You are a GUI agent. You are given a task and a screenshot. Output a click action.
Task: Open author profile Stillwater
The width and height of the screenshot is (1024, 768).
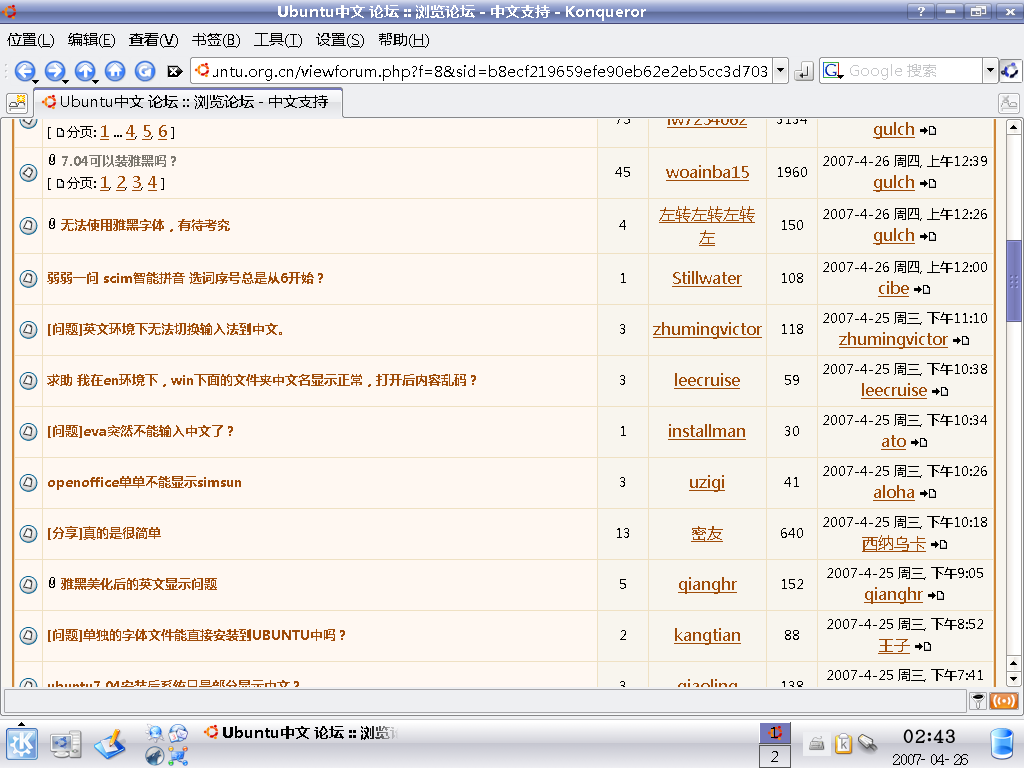pos(707,278)
